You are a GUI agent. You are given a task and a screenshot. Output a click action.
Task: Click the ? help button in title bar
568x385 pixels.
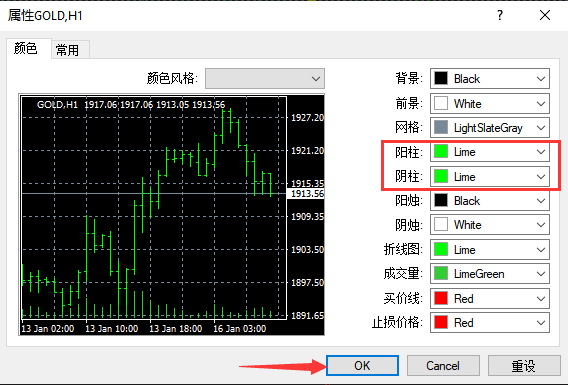pyautogui.click(x=500, y=15)
